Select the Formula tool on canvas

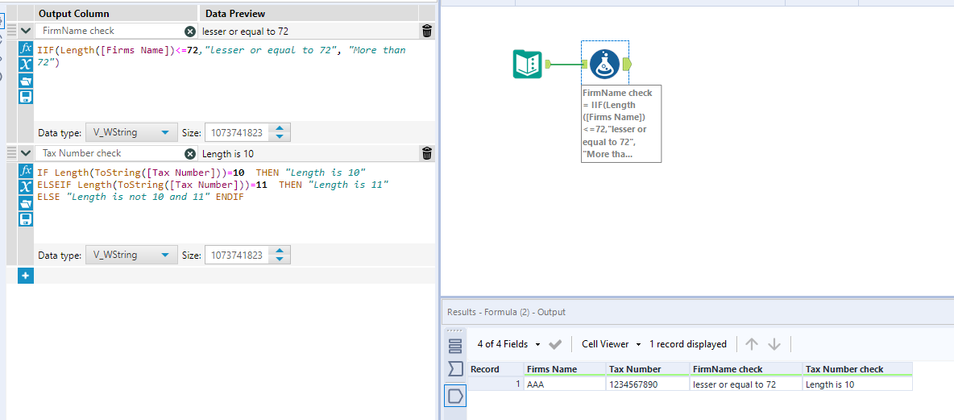click(605, 64)
